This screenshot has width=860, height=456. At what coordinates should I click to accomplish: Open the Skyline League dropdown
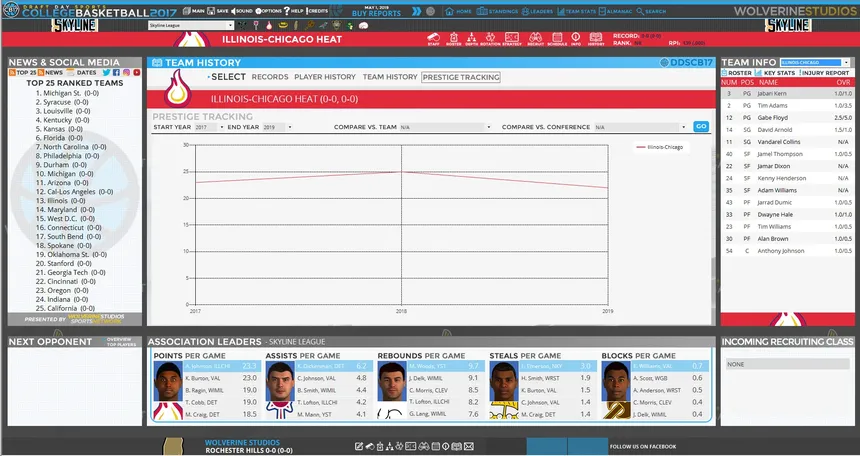191,25
